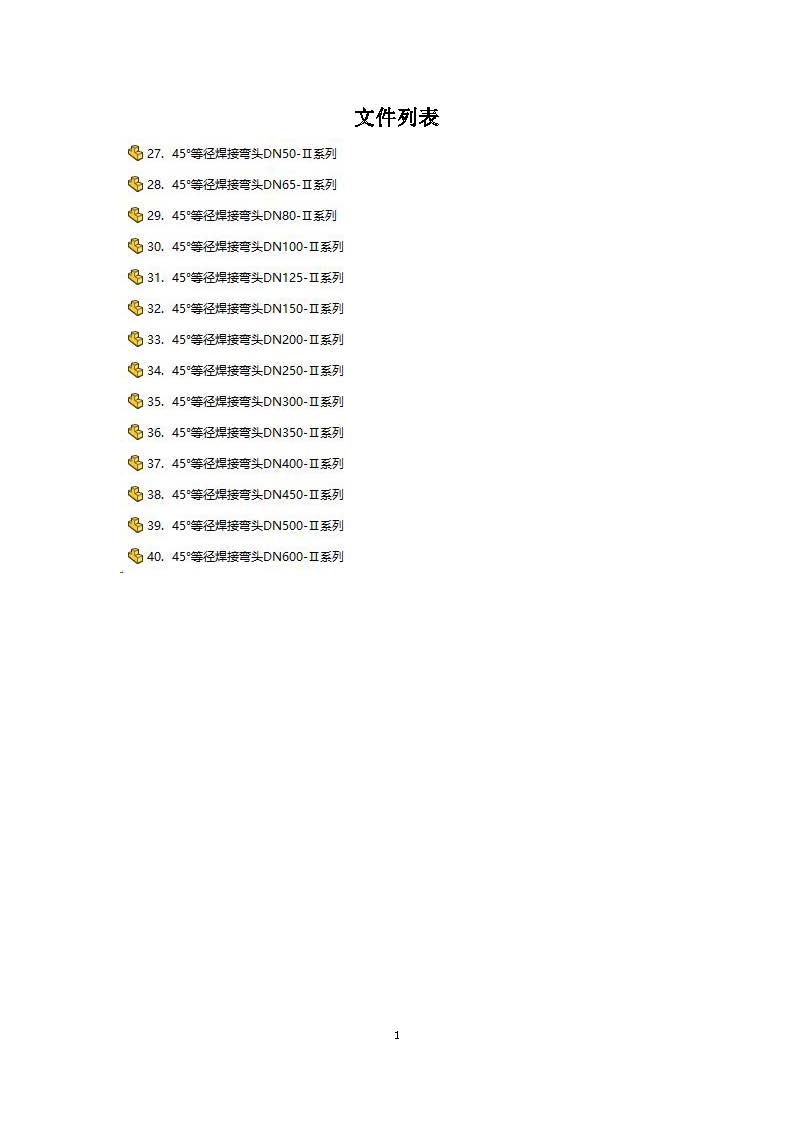Select the list number 35 label
The image size is (794, 1123).
[x=155, y=402]
